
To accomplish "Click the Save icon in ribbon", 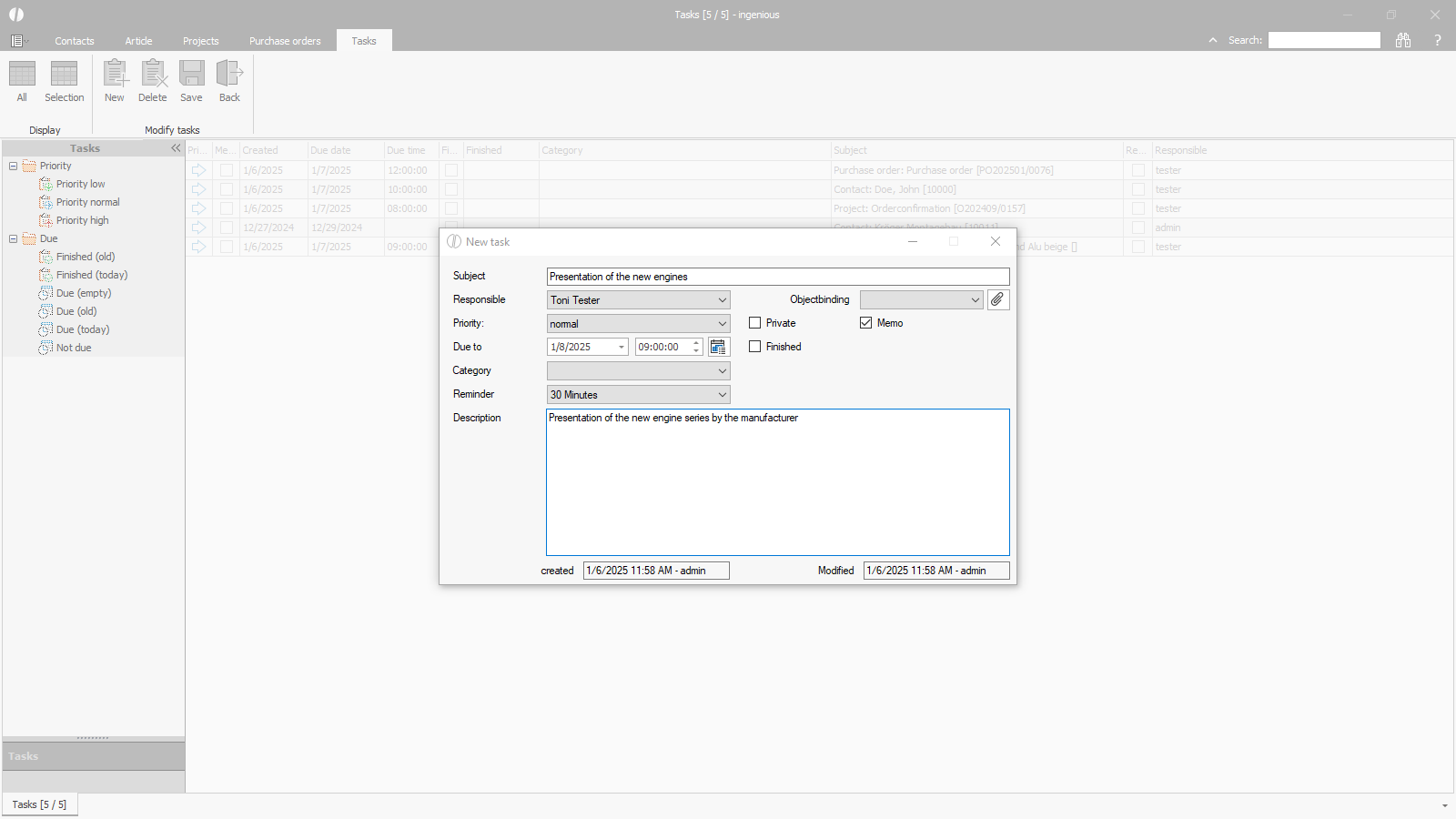I will [191, 75].
